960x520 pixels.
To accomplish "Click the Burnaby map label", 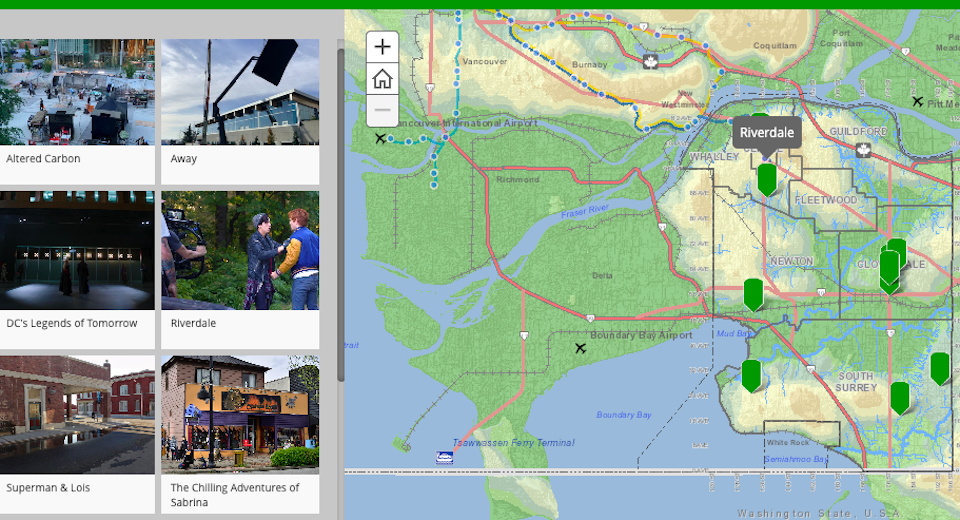I will pyautogui.click(x=590, y=64).
